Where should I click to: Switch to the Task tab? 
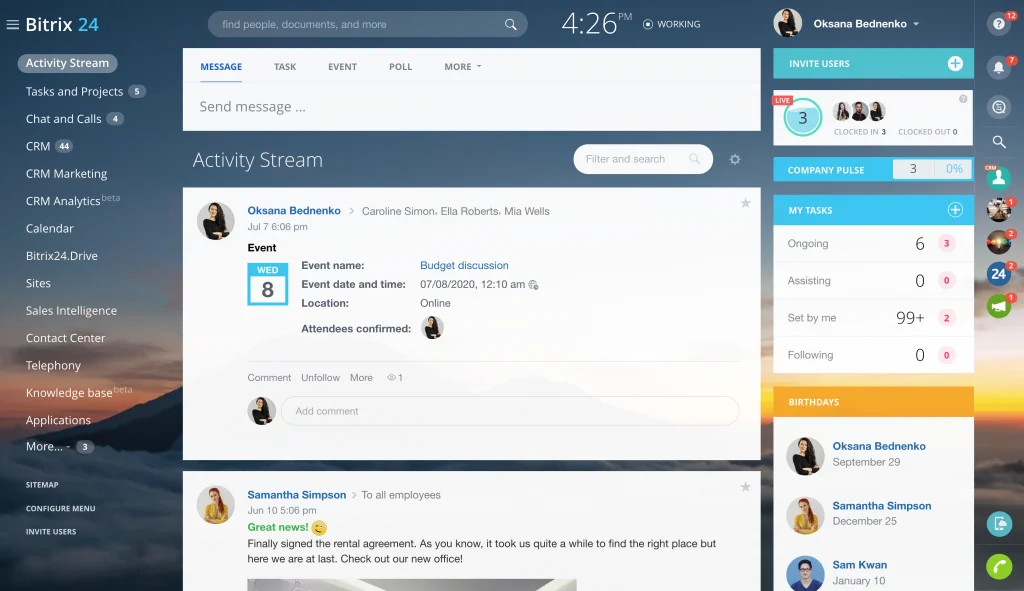click(x=285, y=67)
